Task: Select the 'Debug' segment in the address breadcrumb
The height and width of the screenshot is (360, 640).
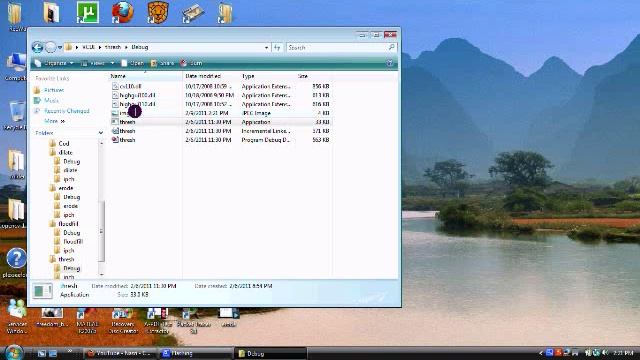Action: click(x=140, y=47)
